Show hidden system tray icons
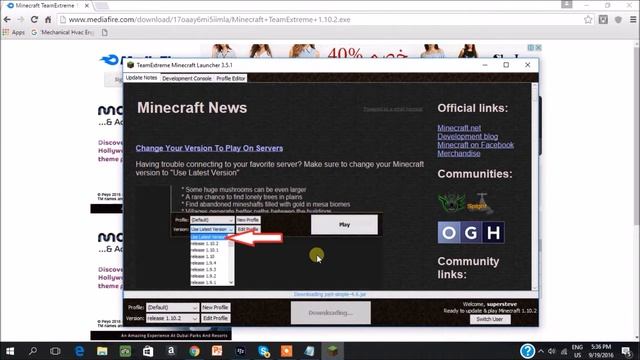Screen dimensions: 640x360 541,351
